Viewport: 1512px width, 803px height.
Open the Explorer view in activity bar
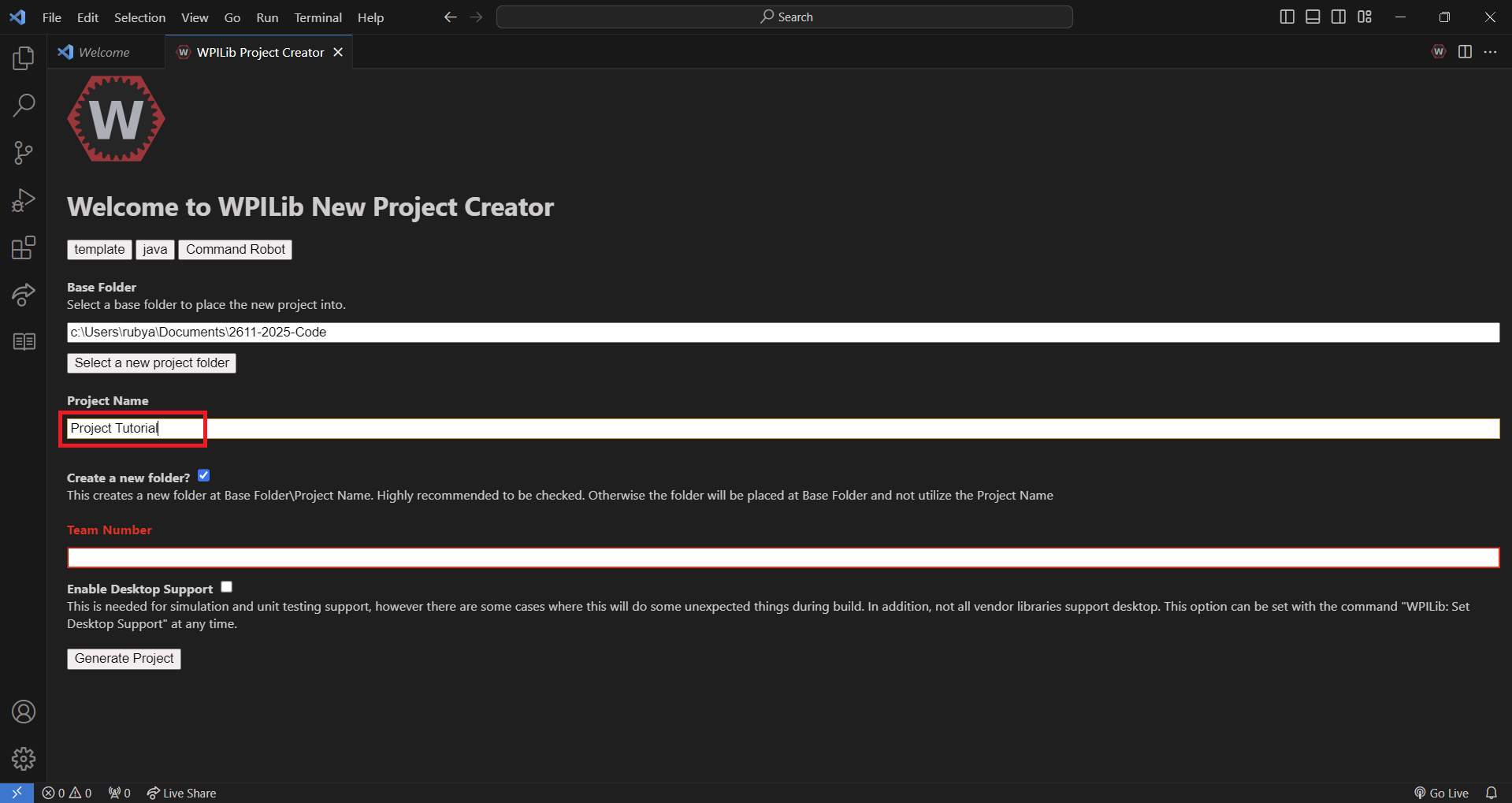point(24,58)
